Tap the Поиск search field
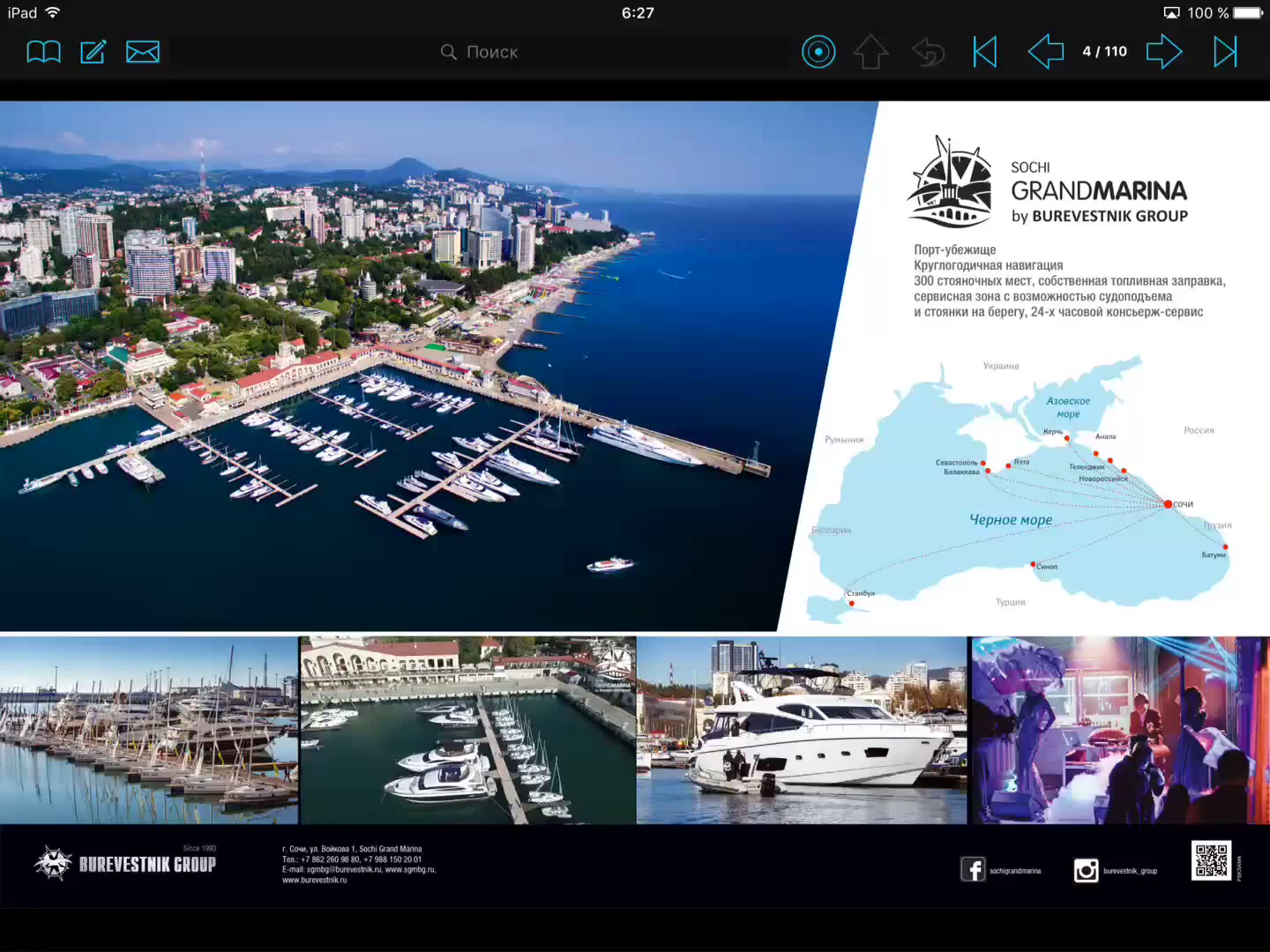 click(x=481, y=52)
